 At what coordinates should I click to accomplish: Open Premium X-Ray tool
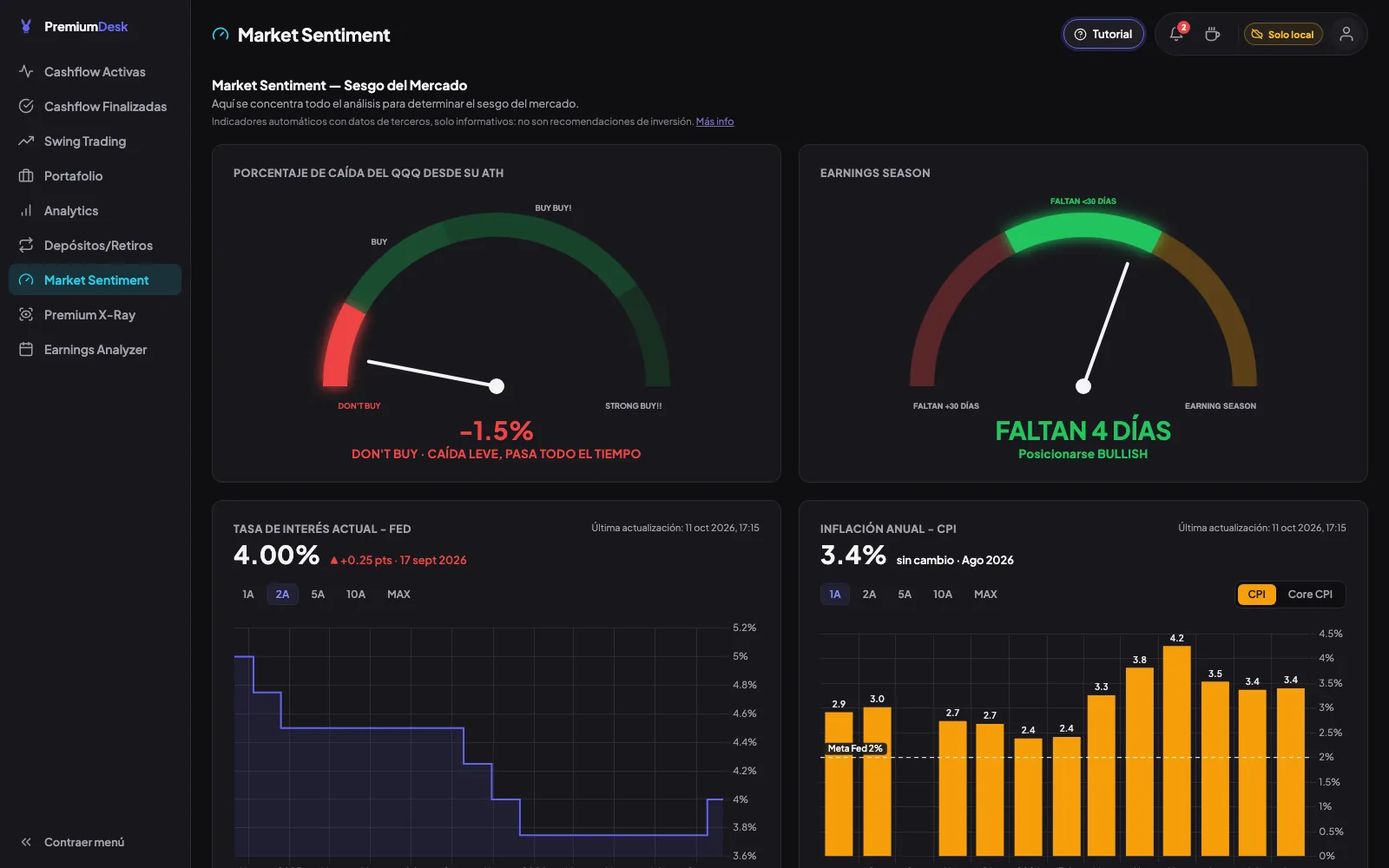click(95, 314)
